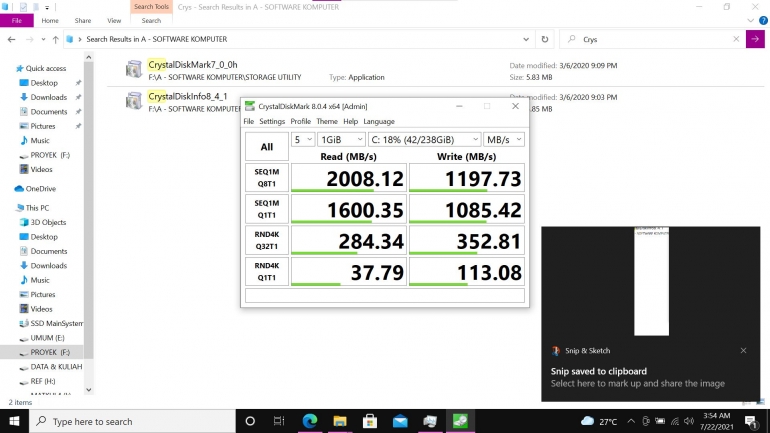Viewport: 770px width, 433px height.
Task: Run the RND4K Q32T1 test
Action: [x=267, y=240]
